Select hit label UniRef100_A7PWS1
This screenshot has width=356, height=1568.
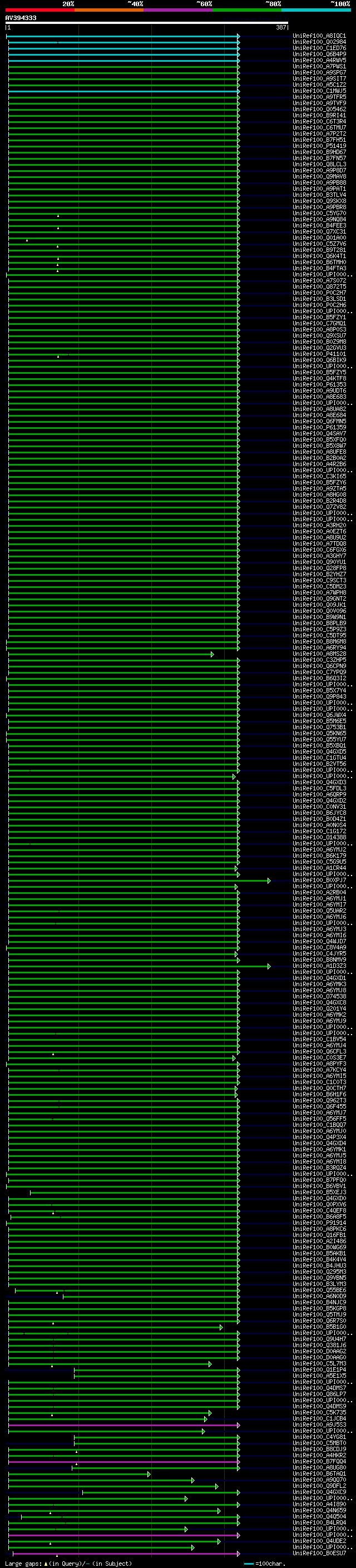click(x=319, y=66)
